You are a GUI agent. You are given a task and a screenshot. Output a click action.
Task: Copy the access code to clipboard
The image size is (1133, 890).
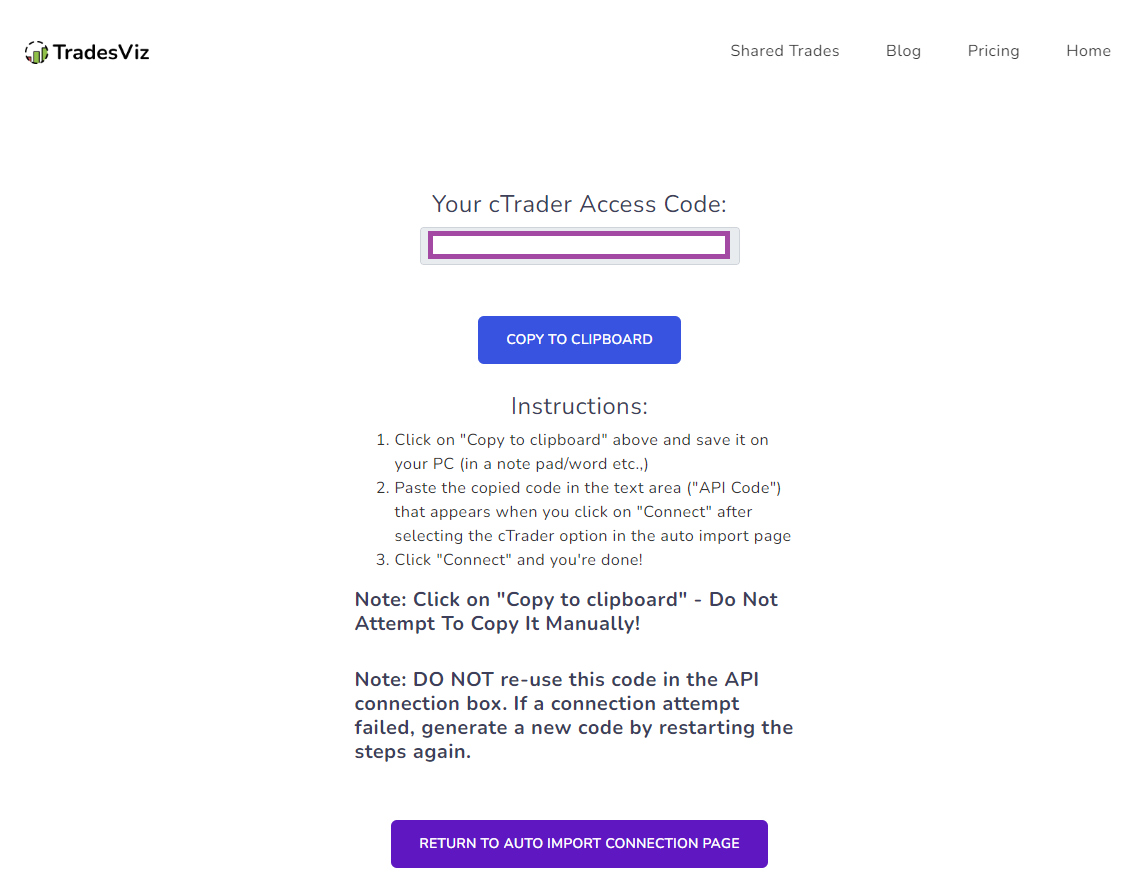tap(579, 340)
